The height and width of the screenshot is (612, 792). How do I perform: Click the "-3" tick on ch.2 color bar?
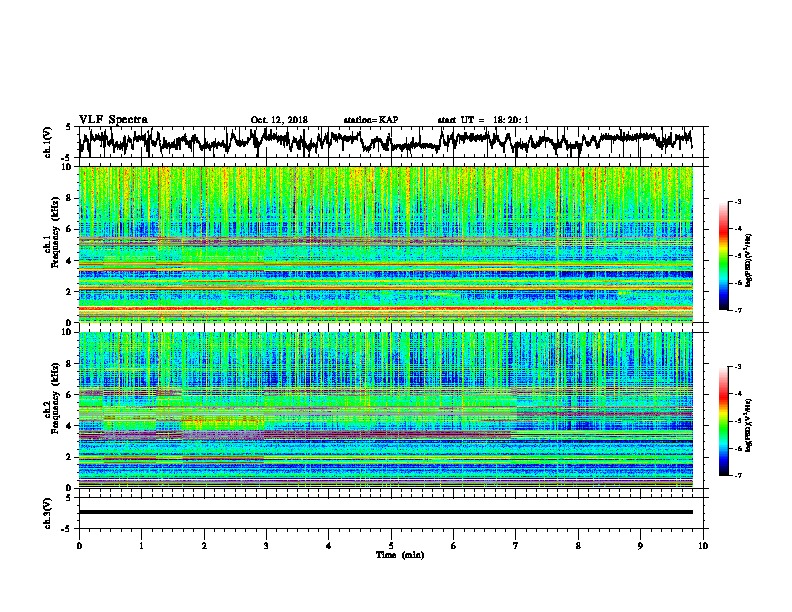[x=737, y=367]
